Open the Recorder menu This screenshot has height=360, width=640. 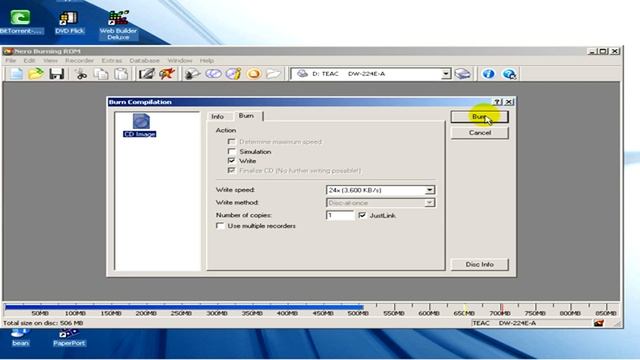(80, 60)
